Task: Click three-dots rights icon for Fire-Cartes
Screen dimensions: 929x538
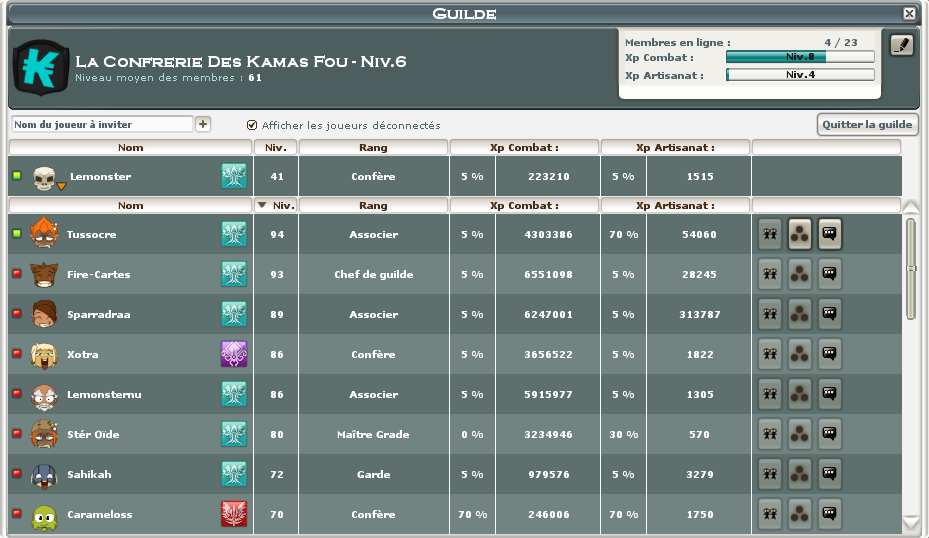Action: click(799, 274)
